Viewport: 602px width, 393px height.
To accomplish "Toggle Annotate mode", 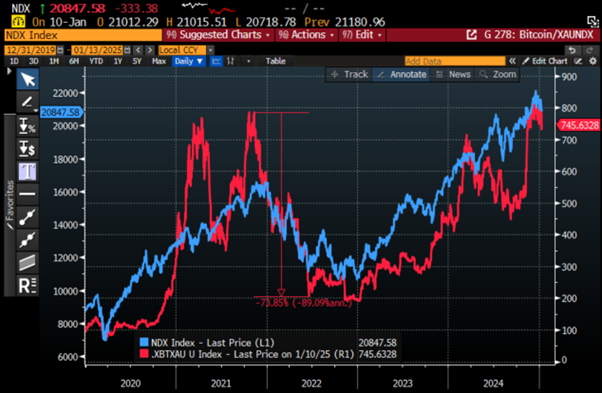I will click(x=402, y=74).
